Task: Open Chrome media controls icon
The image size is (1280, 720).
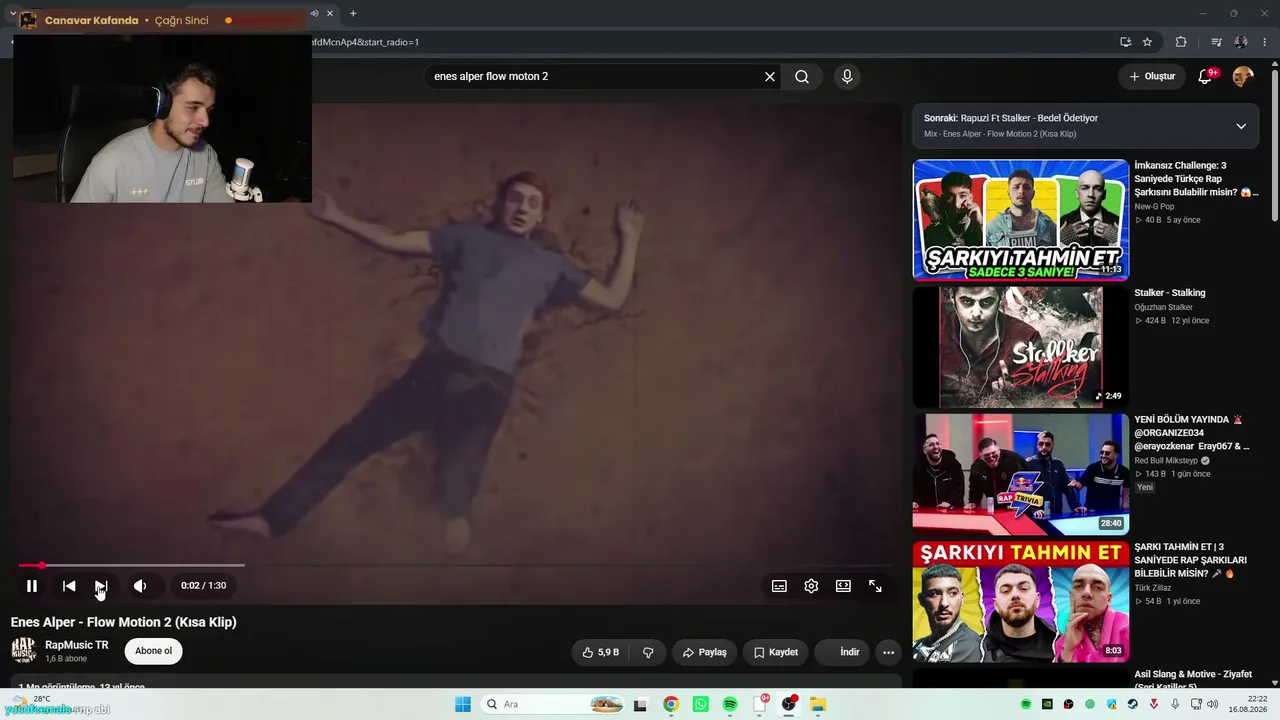Action: [1216, 42]
